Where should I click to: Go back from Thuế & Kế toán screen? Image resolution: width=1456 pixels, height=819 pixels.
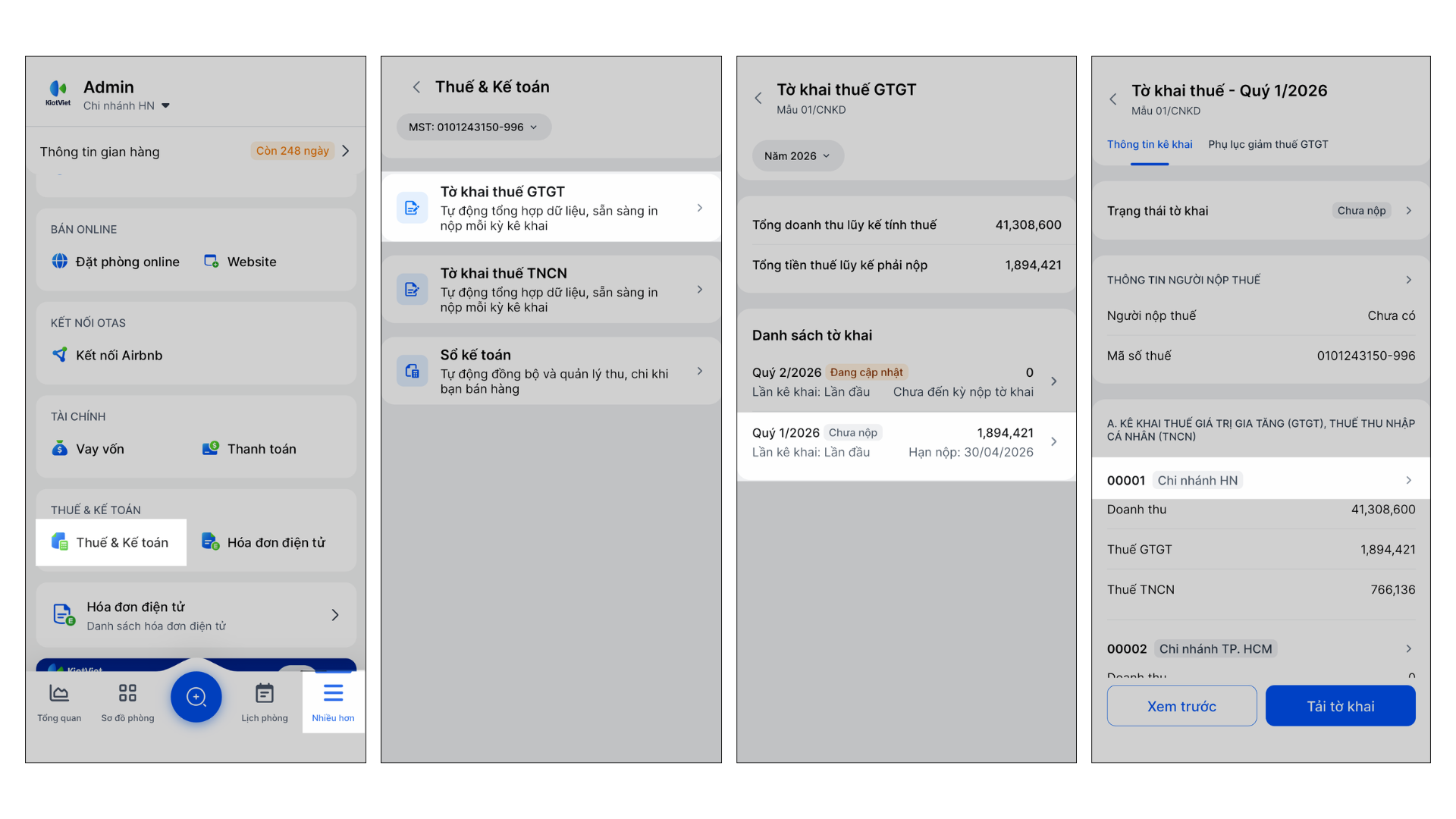(x=416, y=87)
